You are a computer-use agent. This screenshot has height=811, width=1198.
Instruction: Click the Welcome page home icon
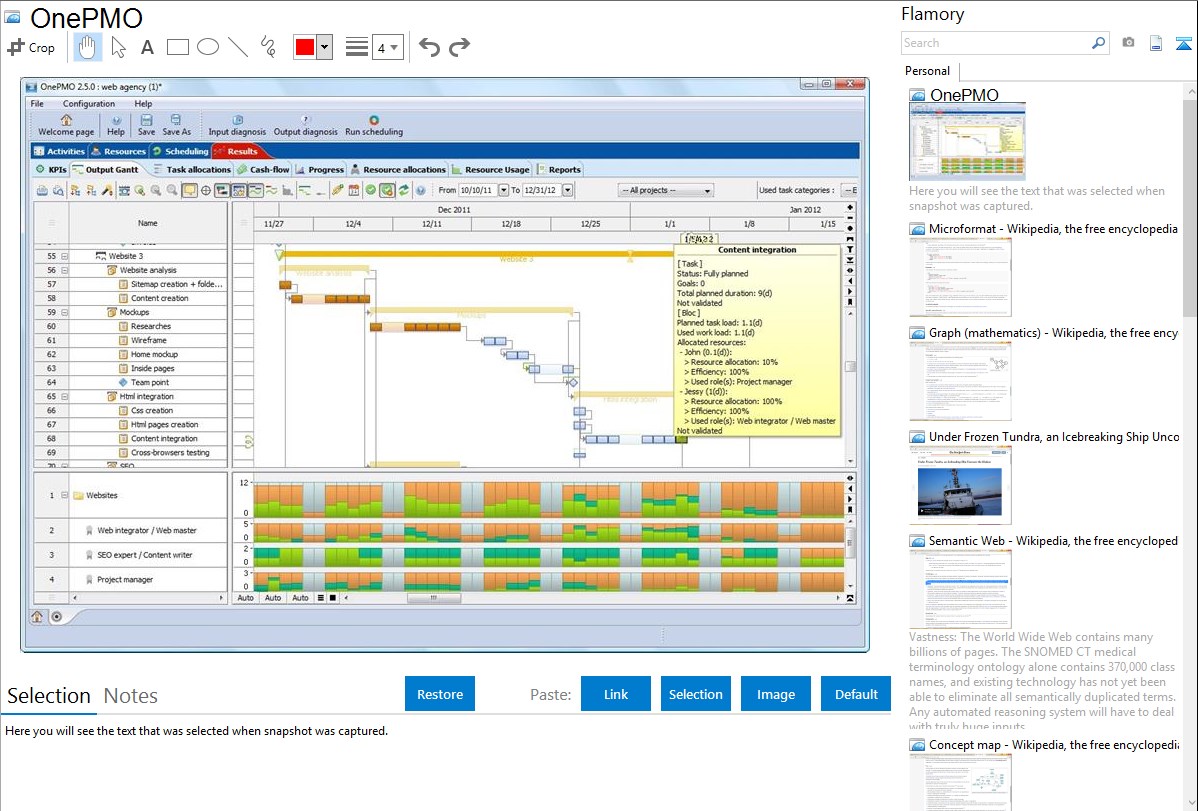tap(66, 120)
